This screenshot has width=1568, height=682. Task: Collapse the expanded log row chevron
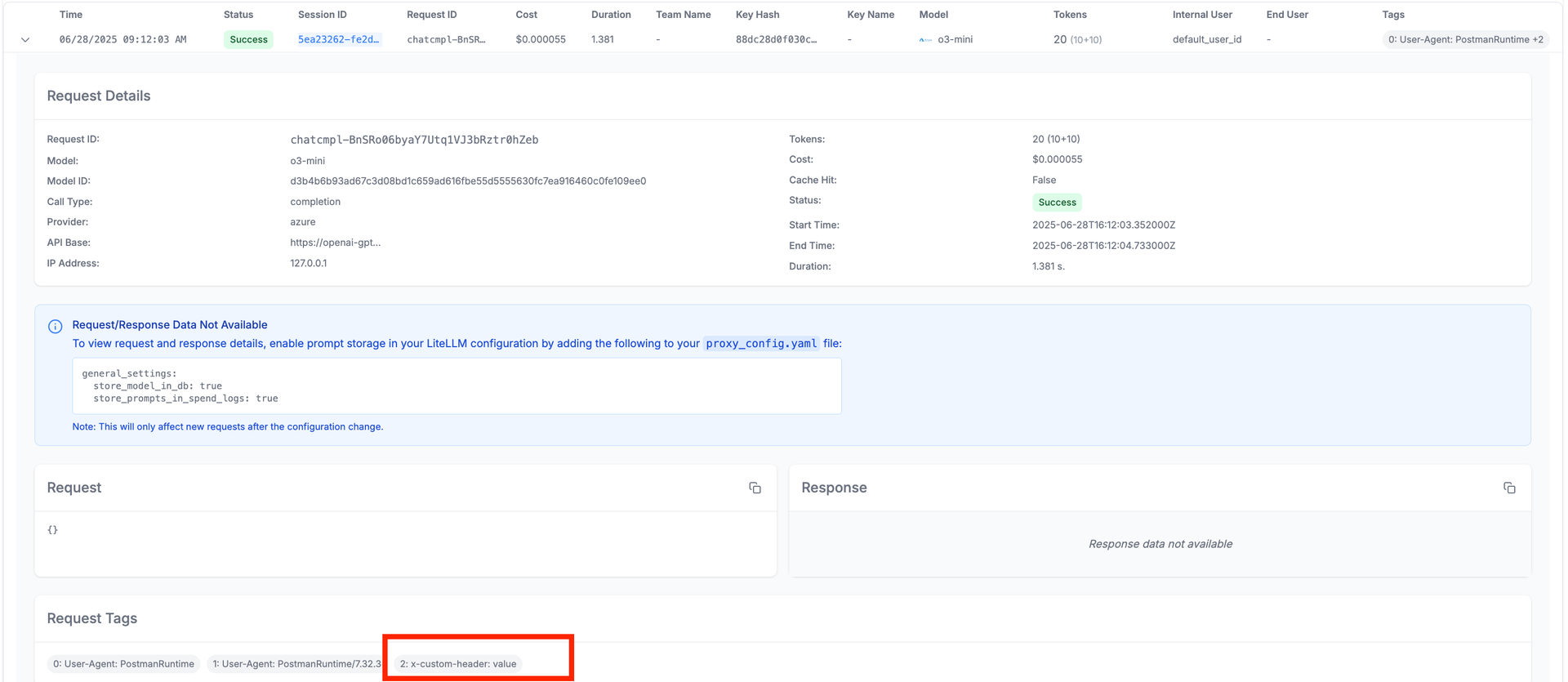pos(25,40)
